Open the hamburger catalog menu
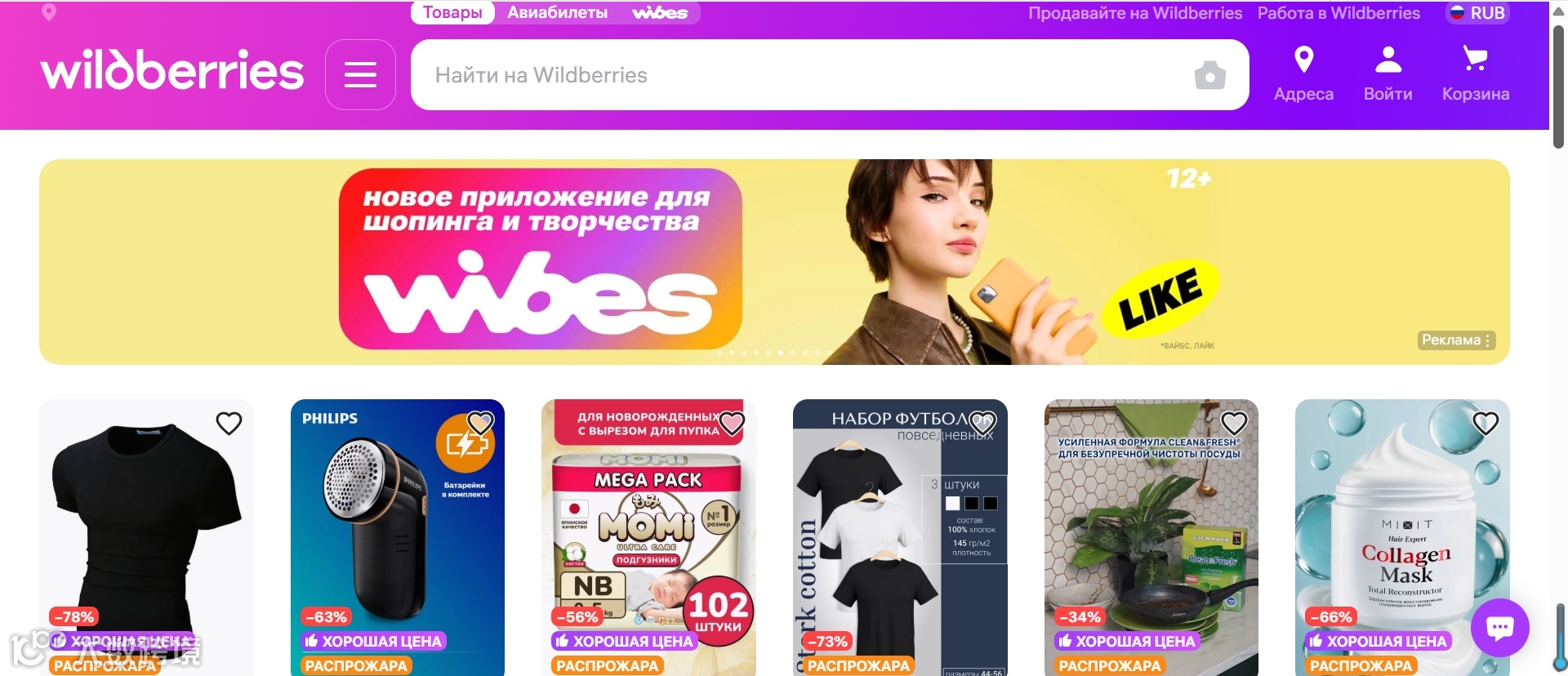 360,75
